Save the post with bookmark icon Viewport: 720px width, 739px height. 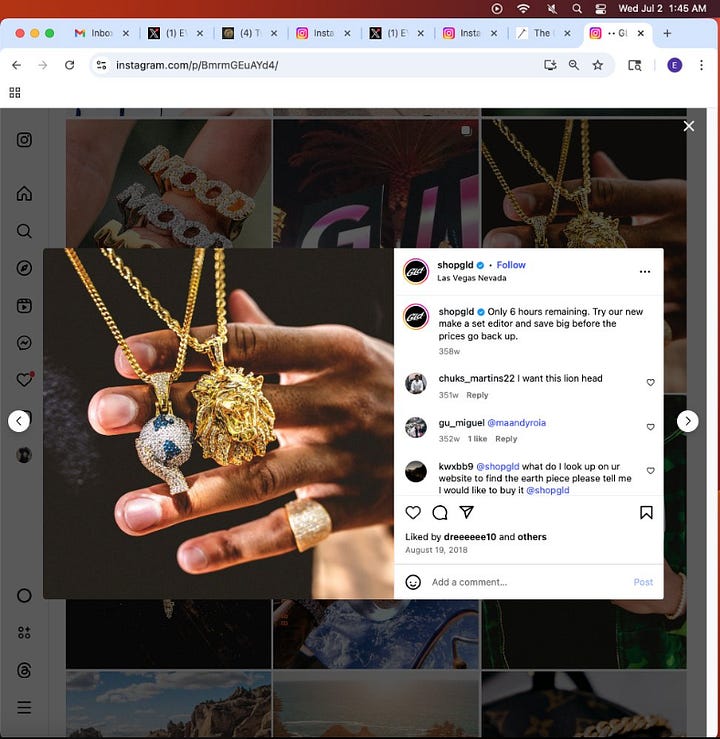coord(646,512)
